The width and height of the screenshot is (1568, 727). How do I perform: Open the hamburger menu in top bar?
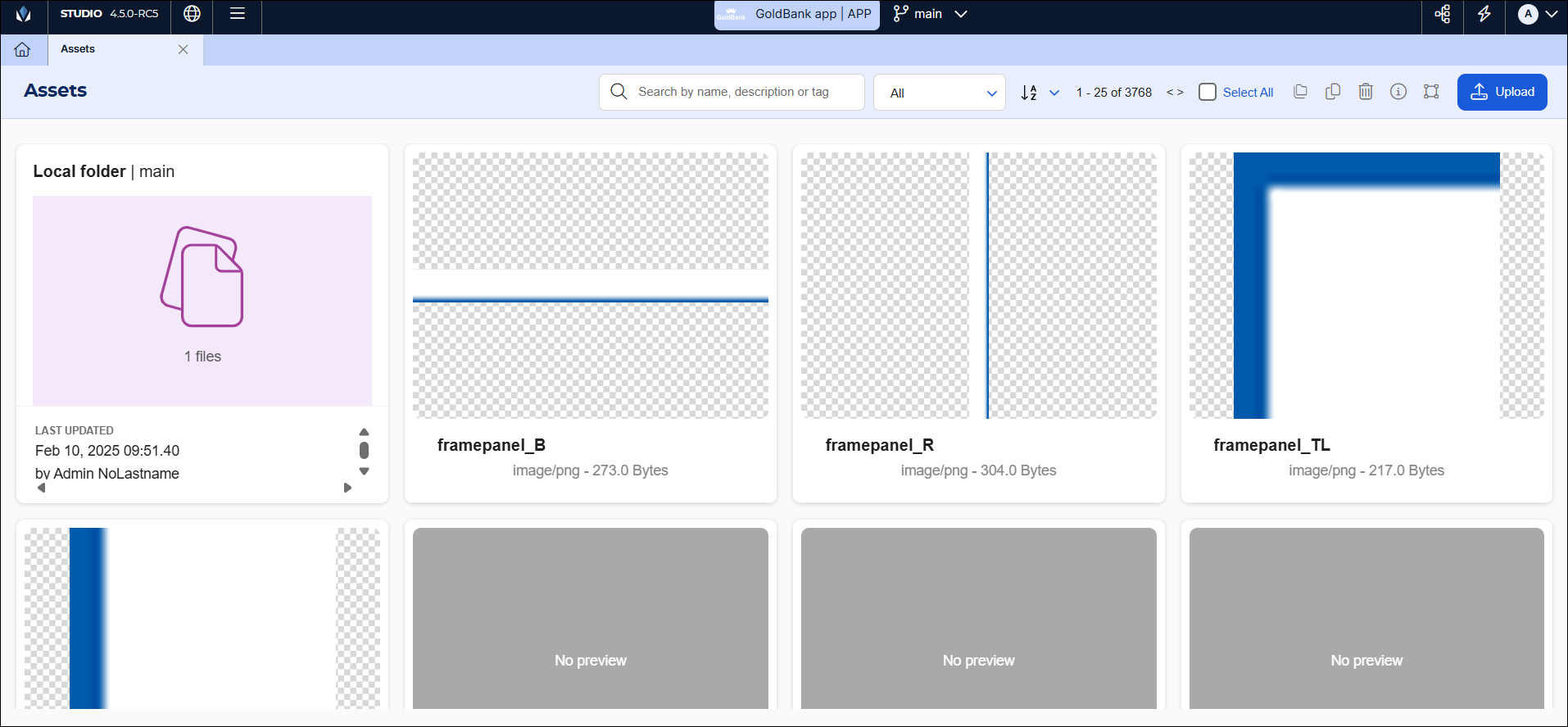[x=238, y=14]
